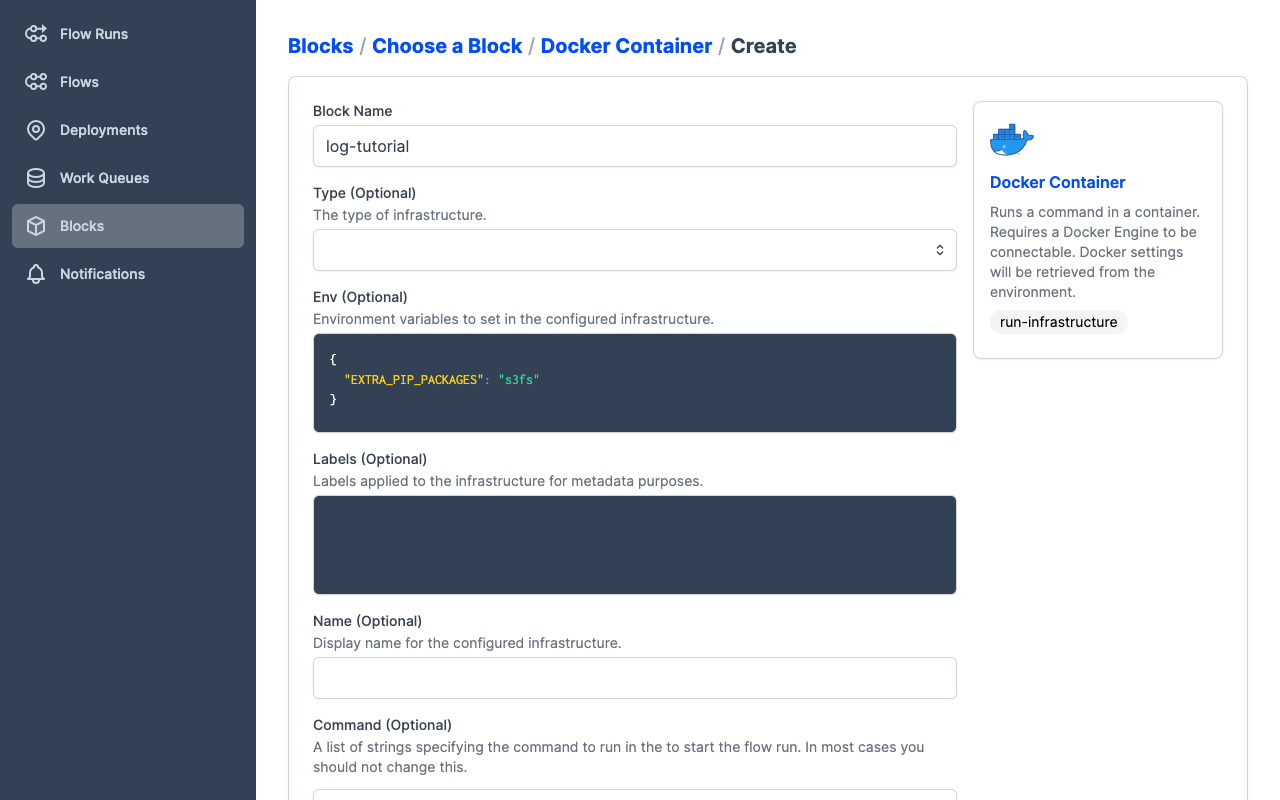Click the Flows sidebar icon

coord(36,82)
